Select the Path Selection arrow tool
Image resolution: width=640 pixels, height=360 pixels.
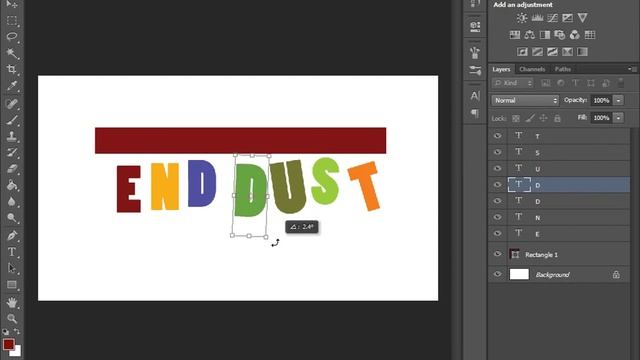coord(11,268)
